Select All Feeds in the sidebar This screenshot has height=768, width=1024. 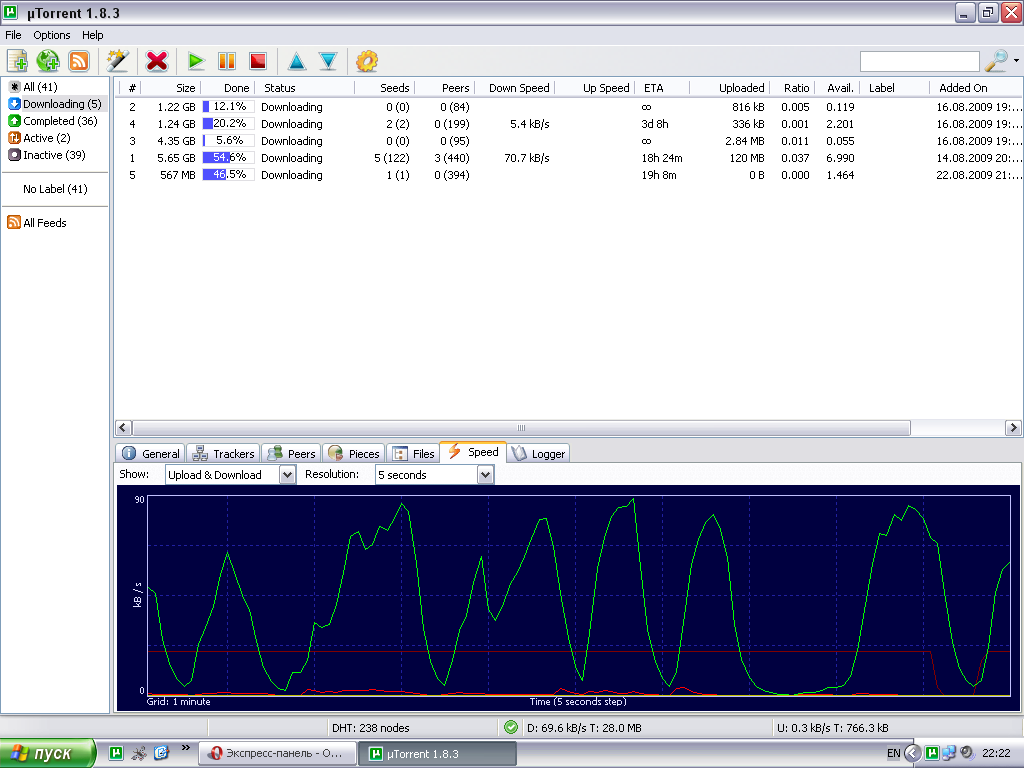44,223
